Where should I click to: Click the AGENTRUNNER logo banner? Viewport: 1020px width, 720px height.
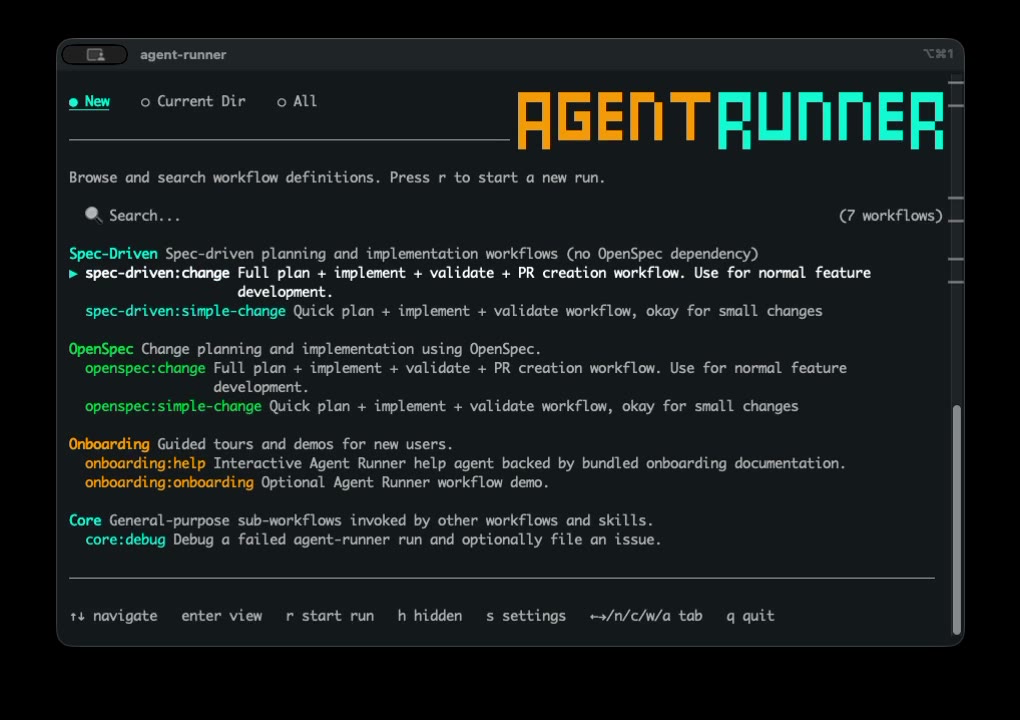(x=731, y=120)
